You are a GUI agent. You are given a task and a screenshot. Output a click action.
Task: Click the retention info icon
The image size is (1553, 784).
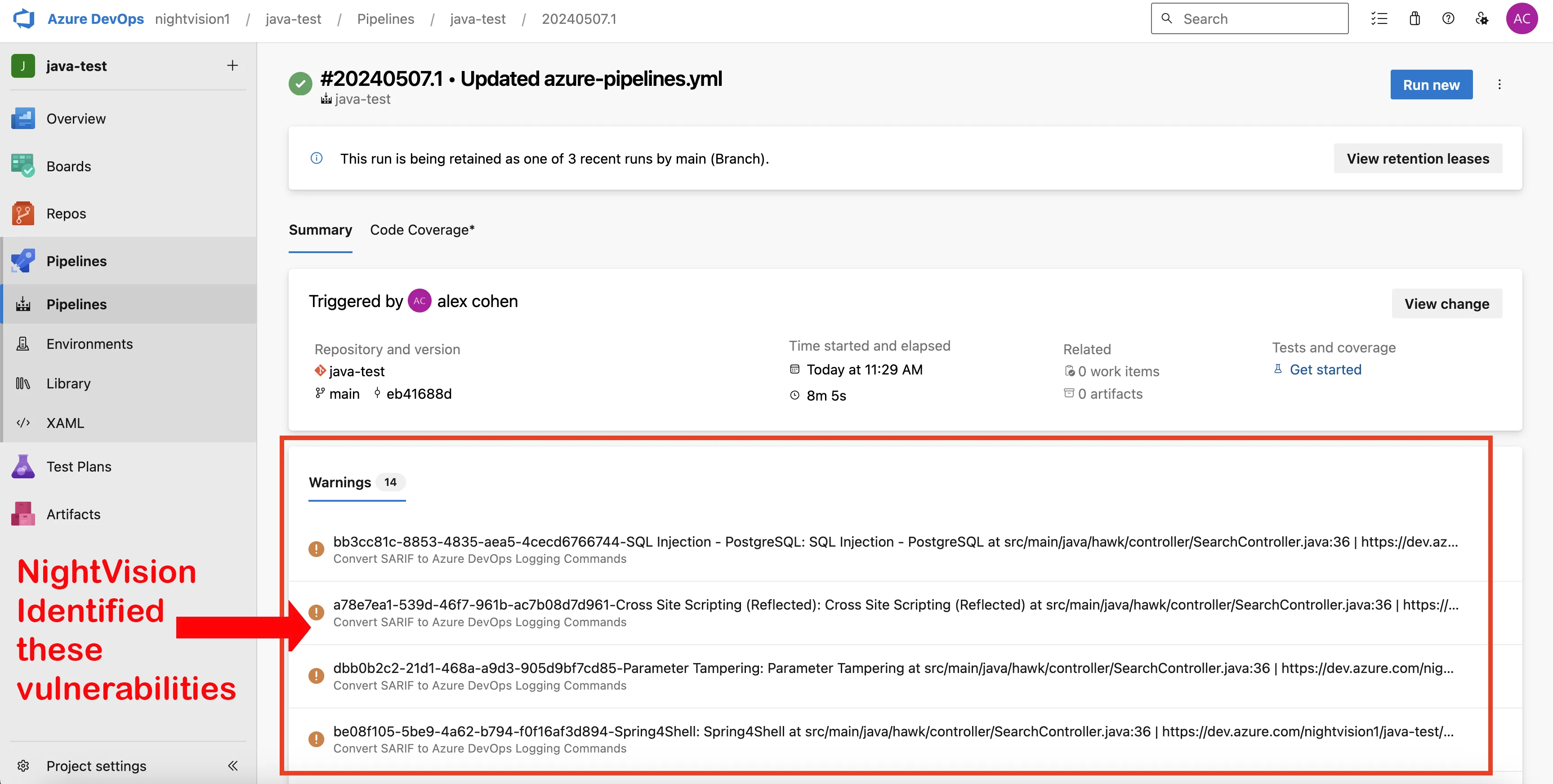pyautogui.click(x=317, y=159)
